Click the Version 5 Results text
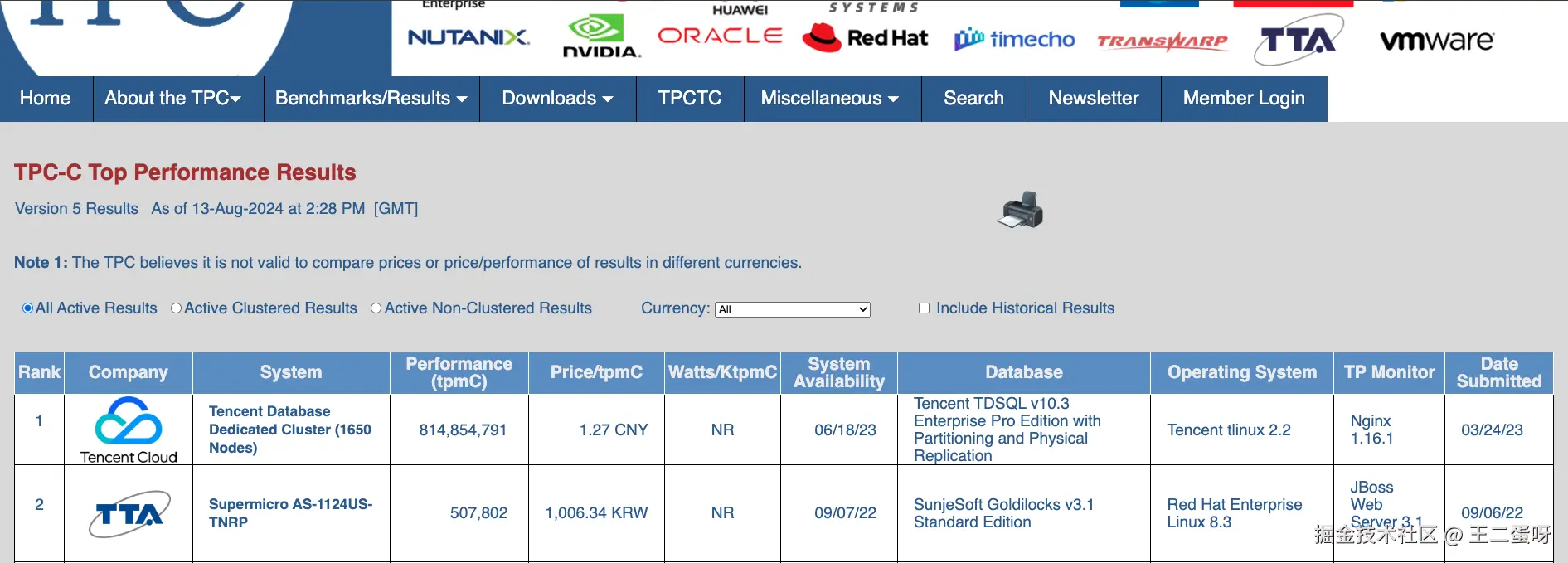The image size is (1568, 563). [x=76, y=209]
